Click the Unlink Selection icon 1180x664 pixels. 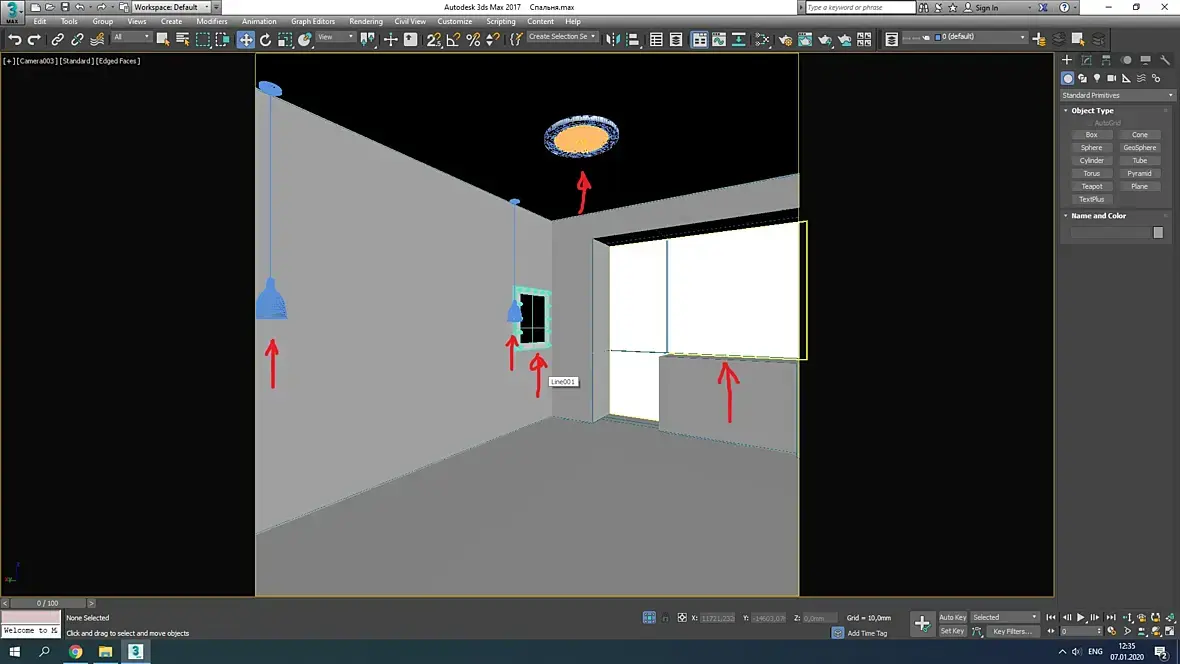(x=77, y=39)
